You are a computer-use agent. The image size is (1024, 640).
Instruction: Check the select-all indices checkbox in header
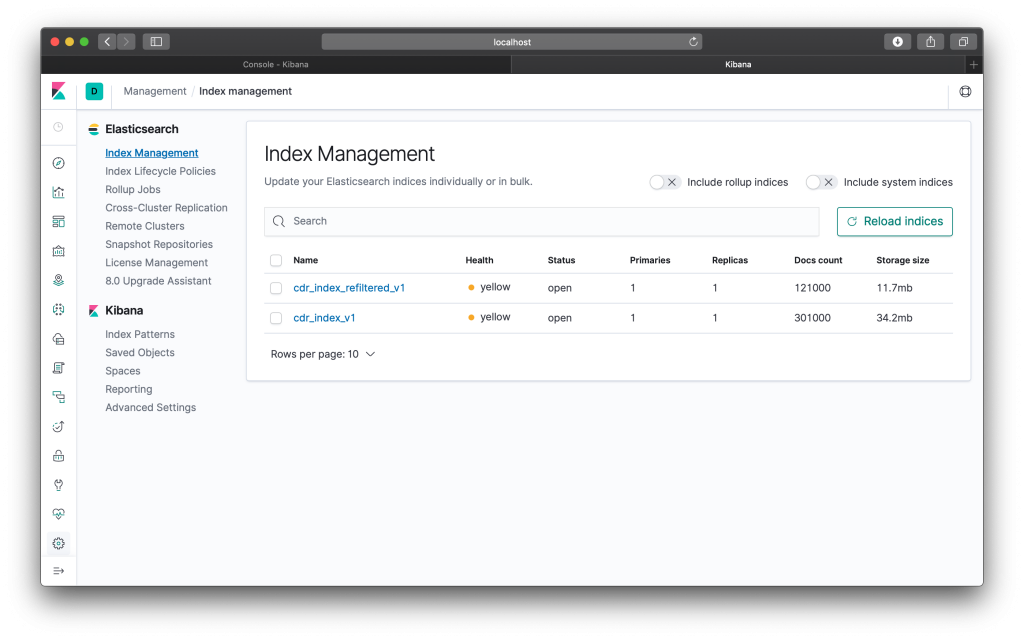coord(276,261)
